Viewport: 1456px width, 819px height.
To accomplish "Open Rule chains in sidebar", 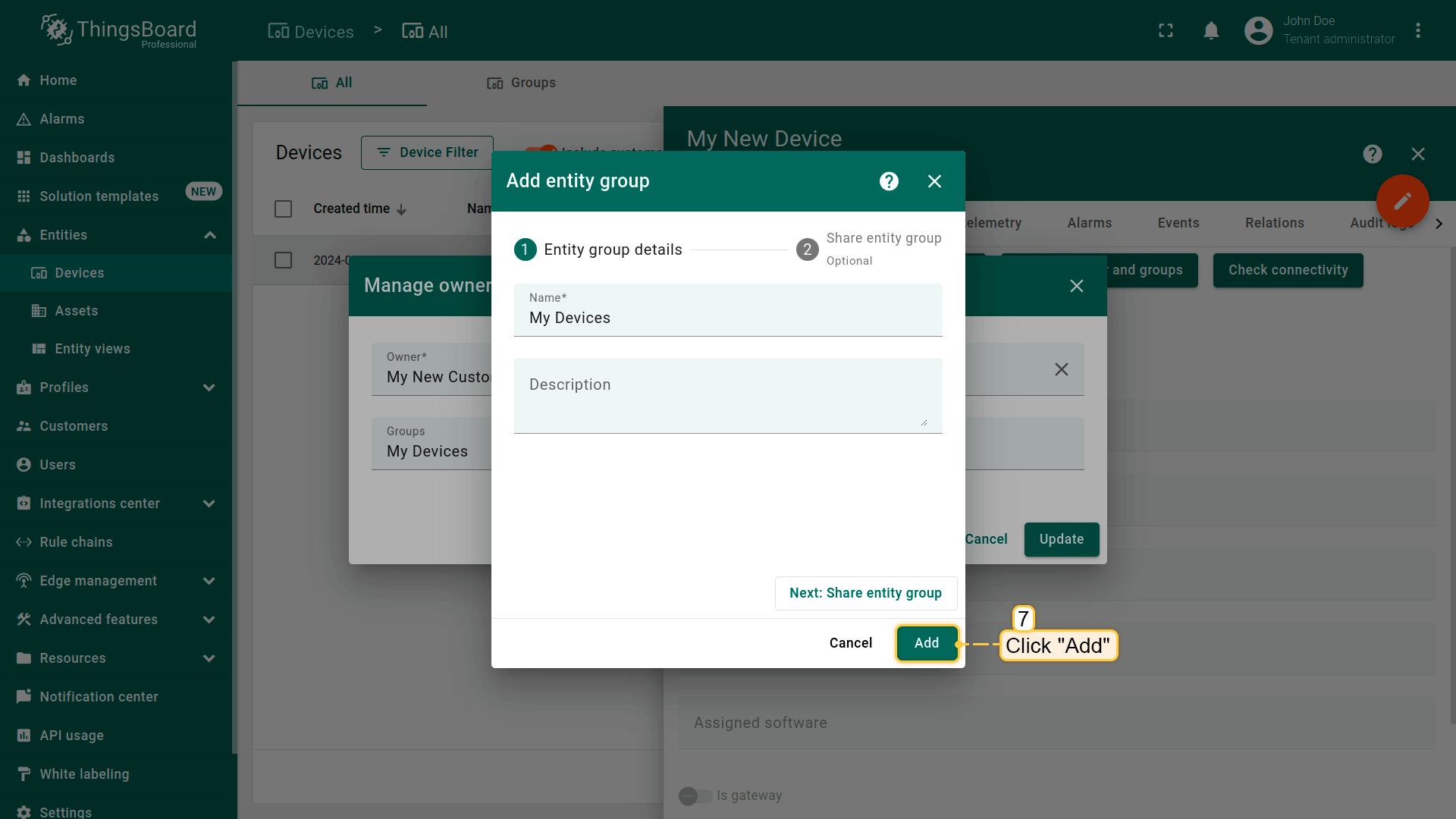I will 76,542.
